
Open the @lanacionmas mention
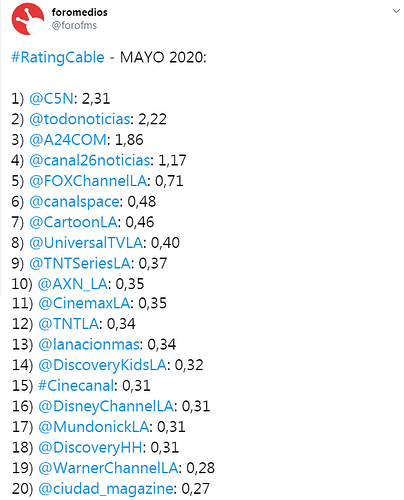(x=89, y=344)
